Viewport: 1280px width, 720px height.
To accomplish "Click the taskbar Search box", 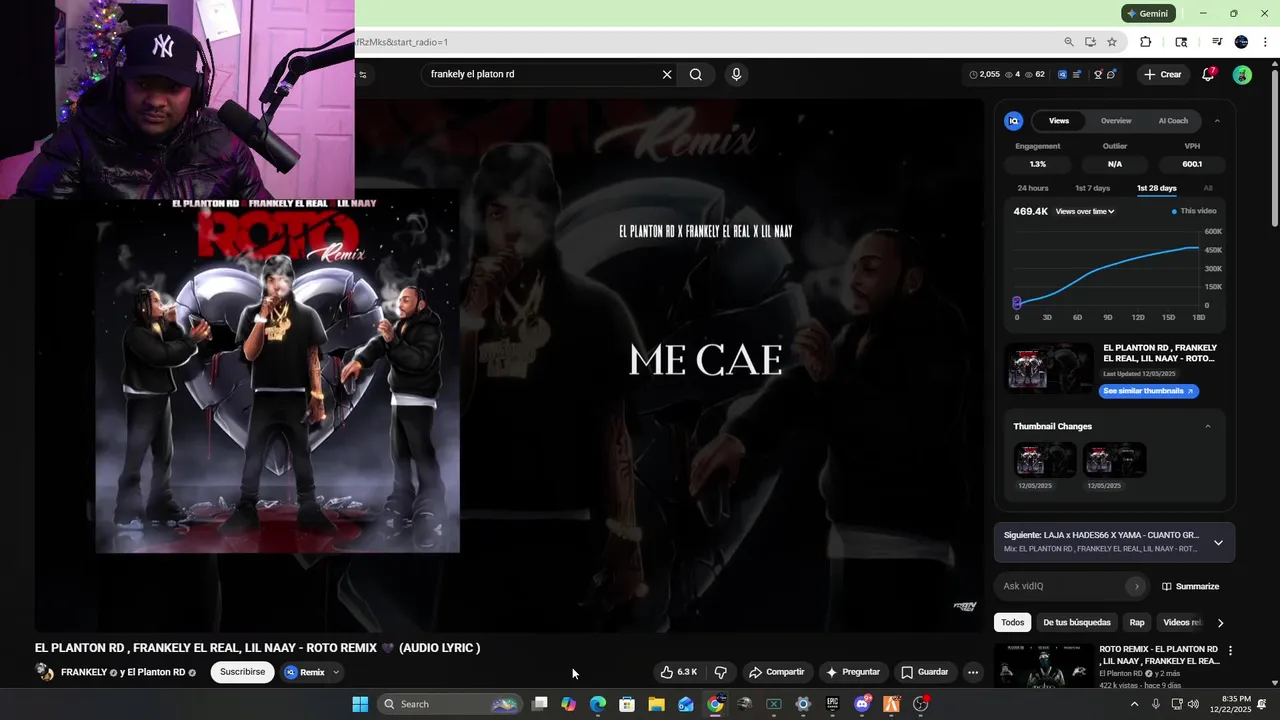I will pos(451,704).
